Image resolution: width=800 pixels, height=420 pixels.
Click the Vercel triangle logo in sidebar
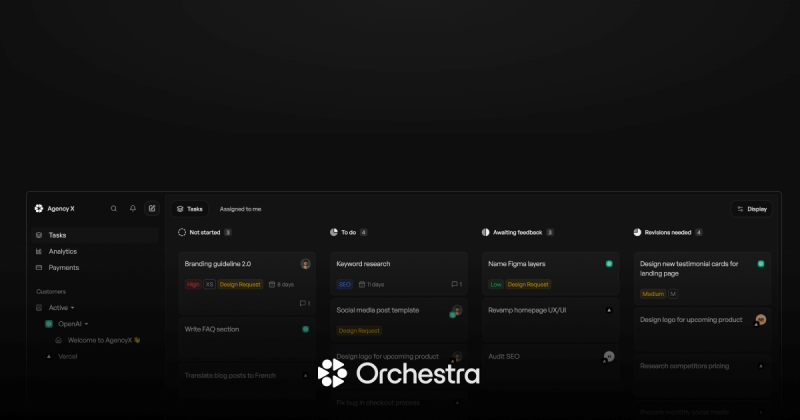[49, 356]
